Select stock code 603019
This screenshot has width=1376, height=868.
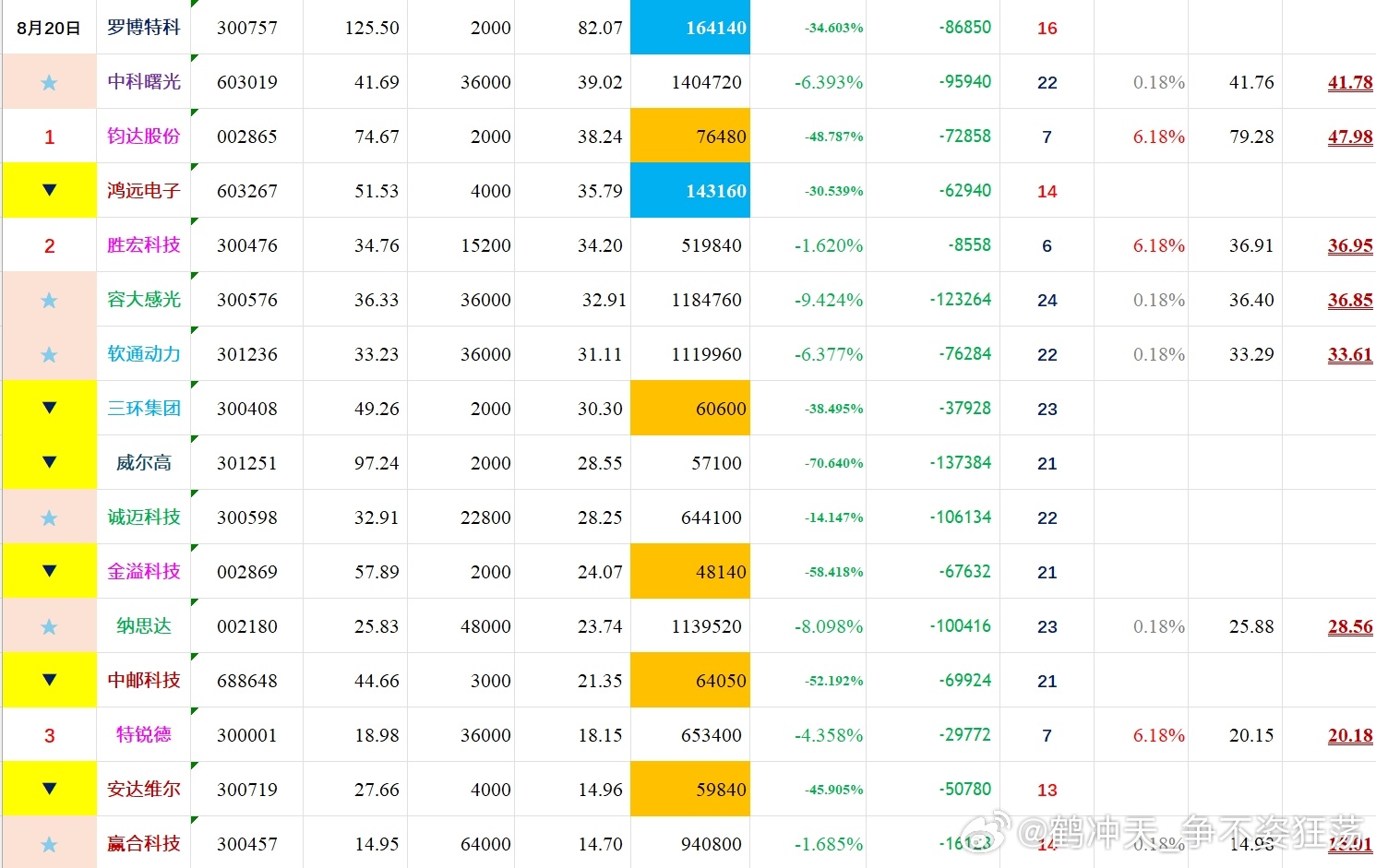coord(246,83)
